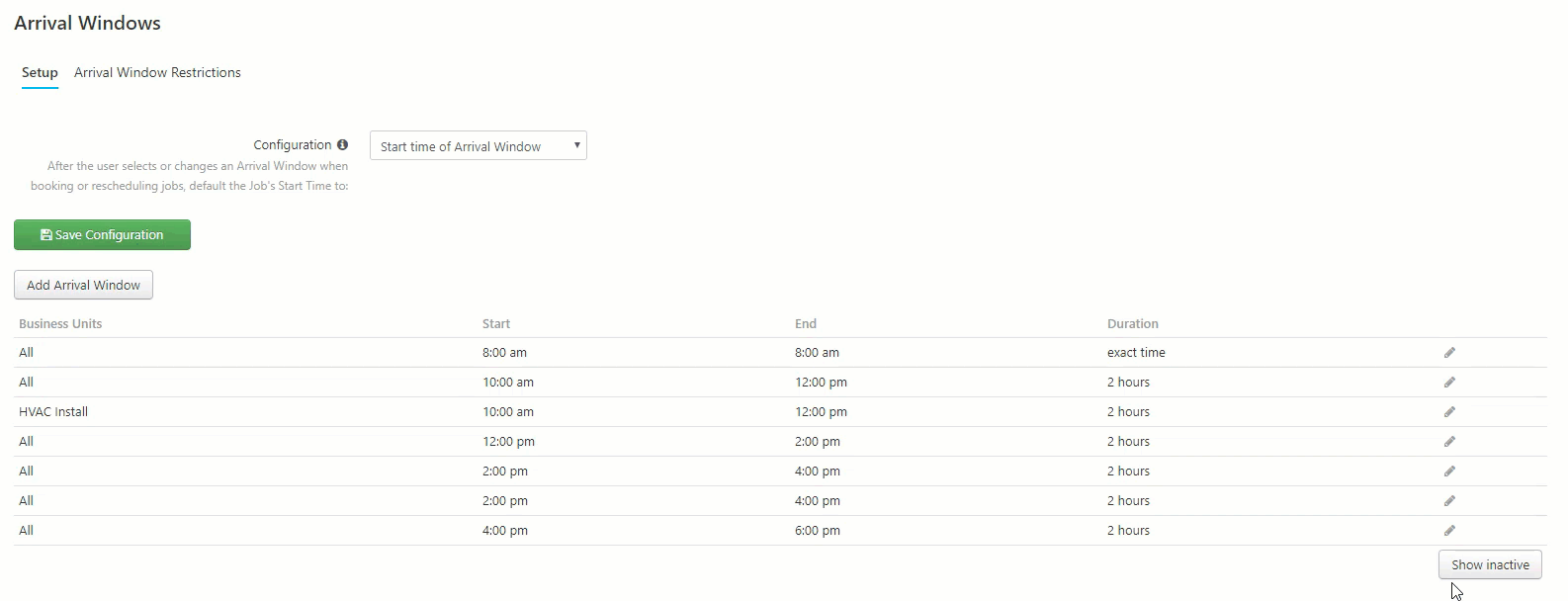Click the Duration column header
The image size is (1568, 601).
click(x=1133, y=323)
